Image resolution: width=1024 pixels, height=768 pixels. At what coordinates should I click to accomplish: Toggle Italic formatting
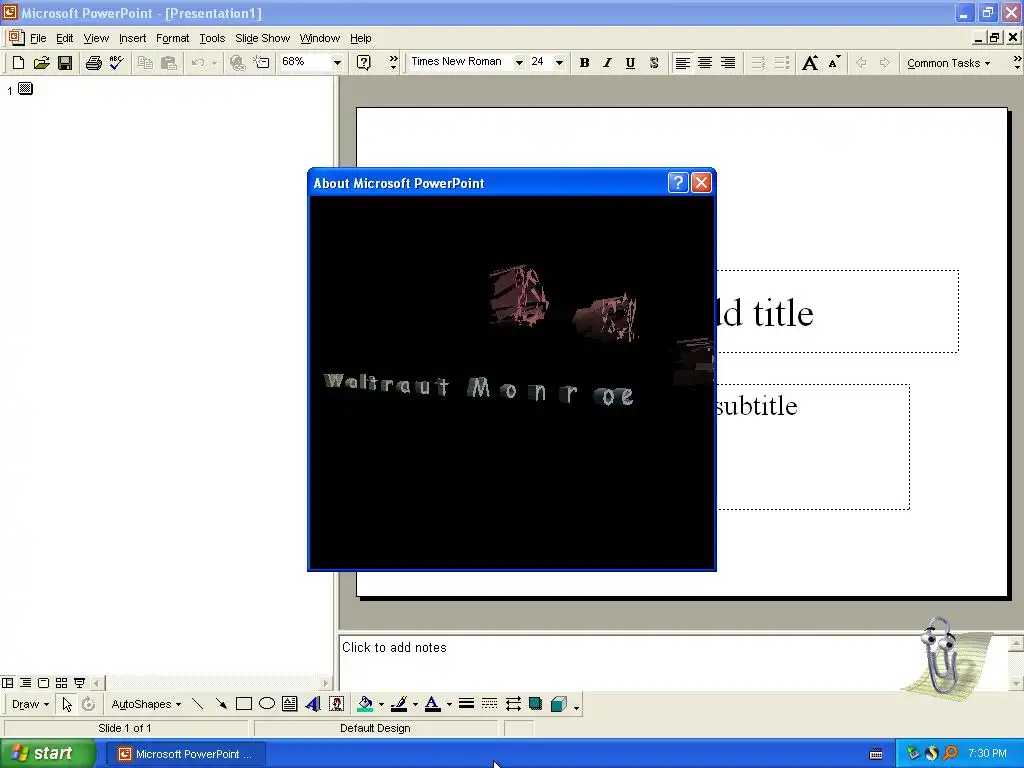click(x=607, y=63)
